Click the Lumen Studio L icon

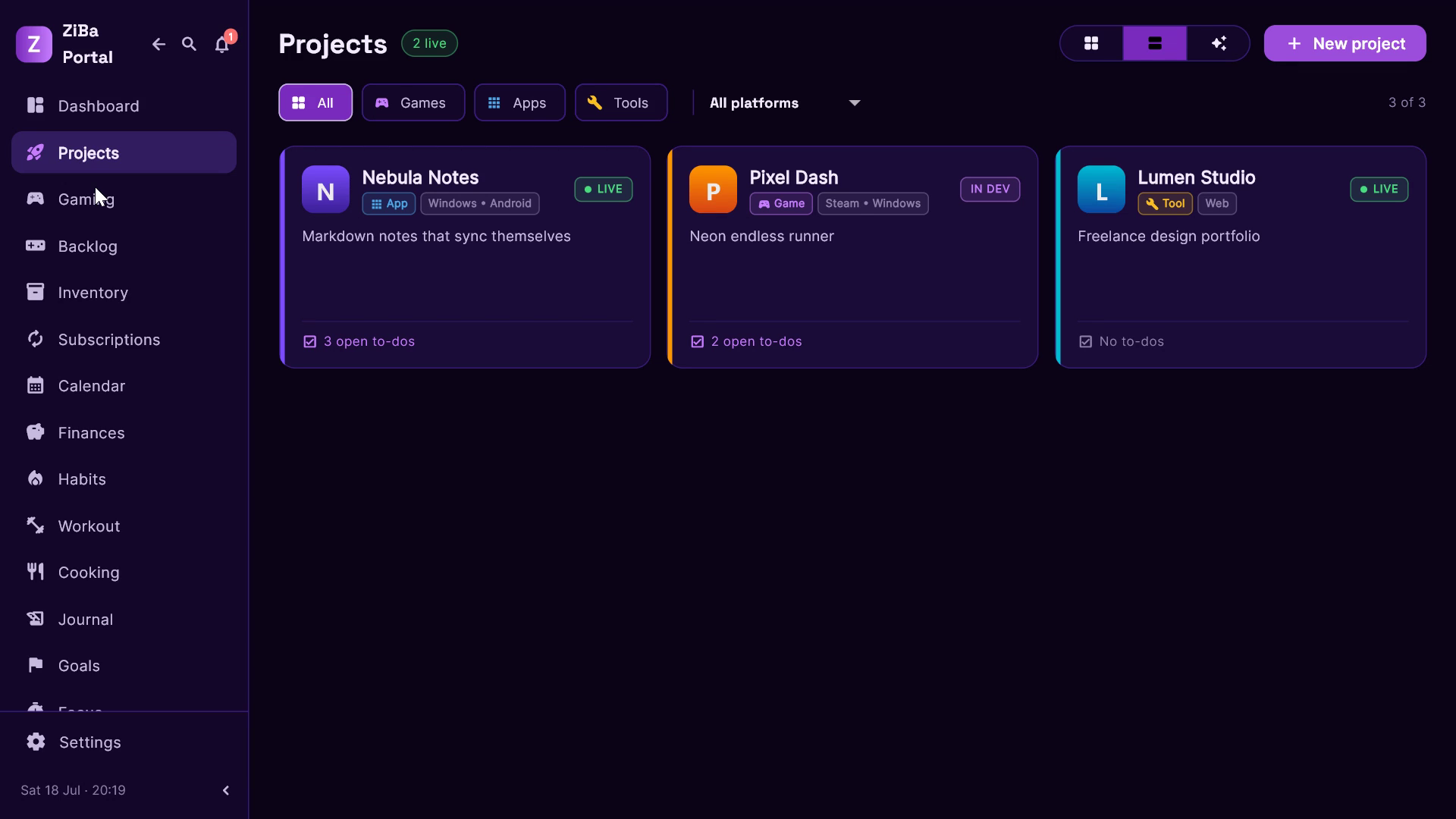[1101, 190]
